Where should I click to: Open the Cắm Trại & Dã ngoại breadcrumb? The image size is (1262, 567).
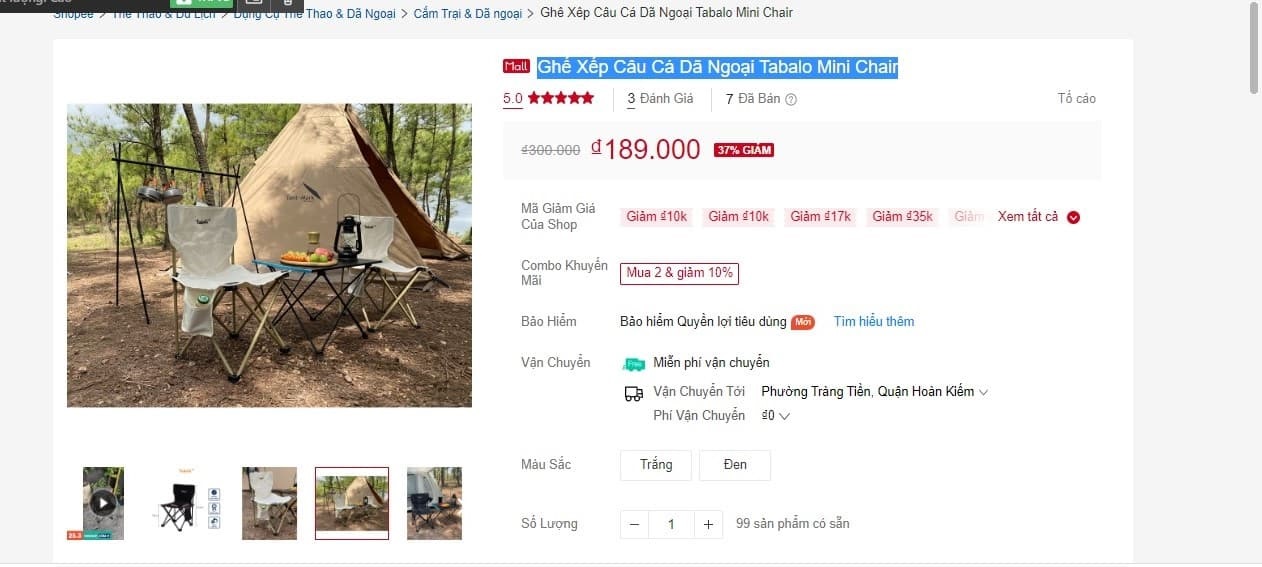tap(468, 13)
